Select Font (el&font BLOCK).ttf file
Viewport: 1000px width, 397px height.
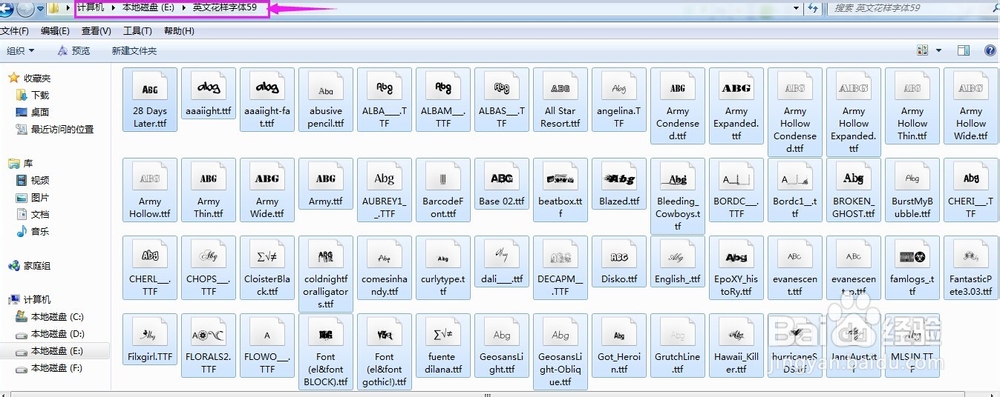pos(325,352)
